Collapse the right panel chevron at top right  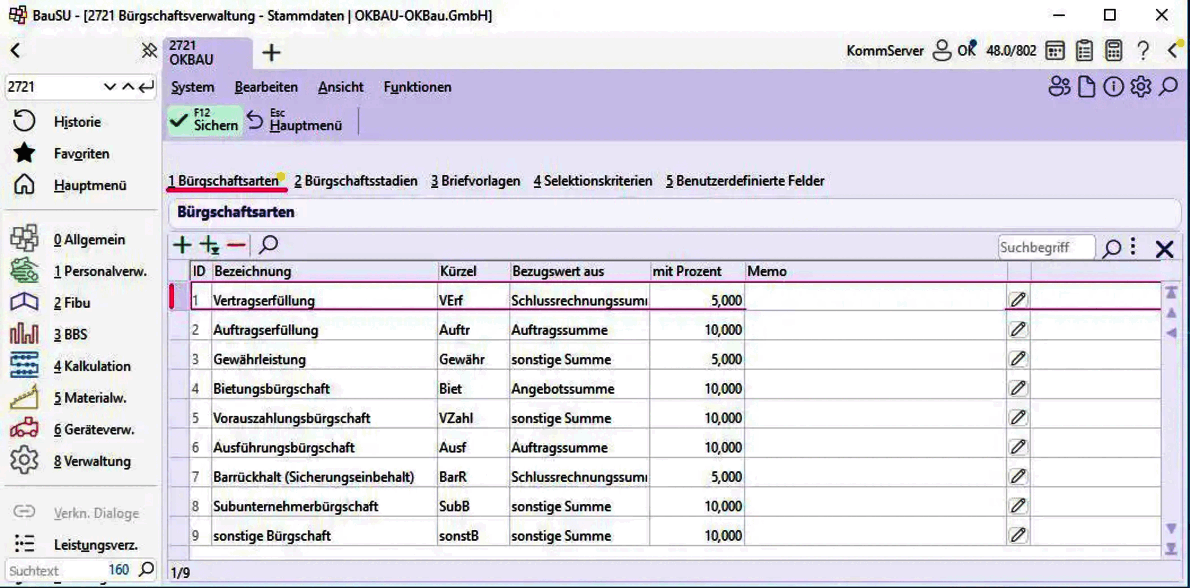pyautogui.click(x=1174, y=51)
